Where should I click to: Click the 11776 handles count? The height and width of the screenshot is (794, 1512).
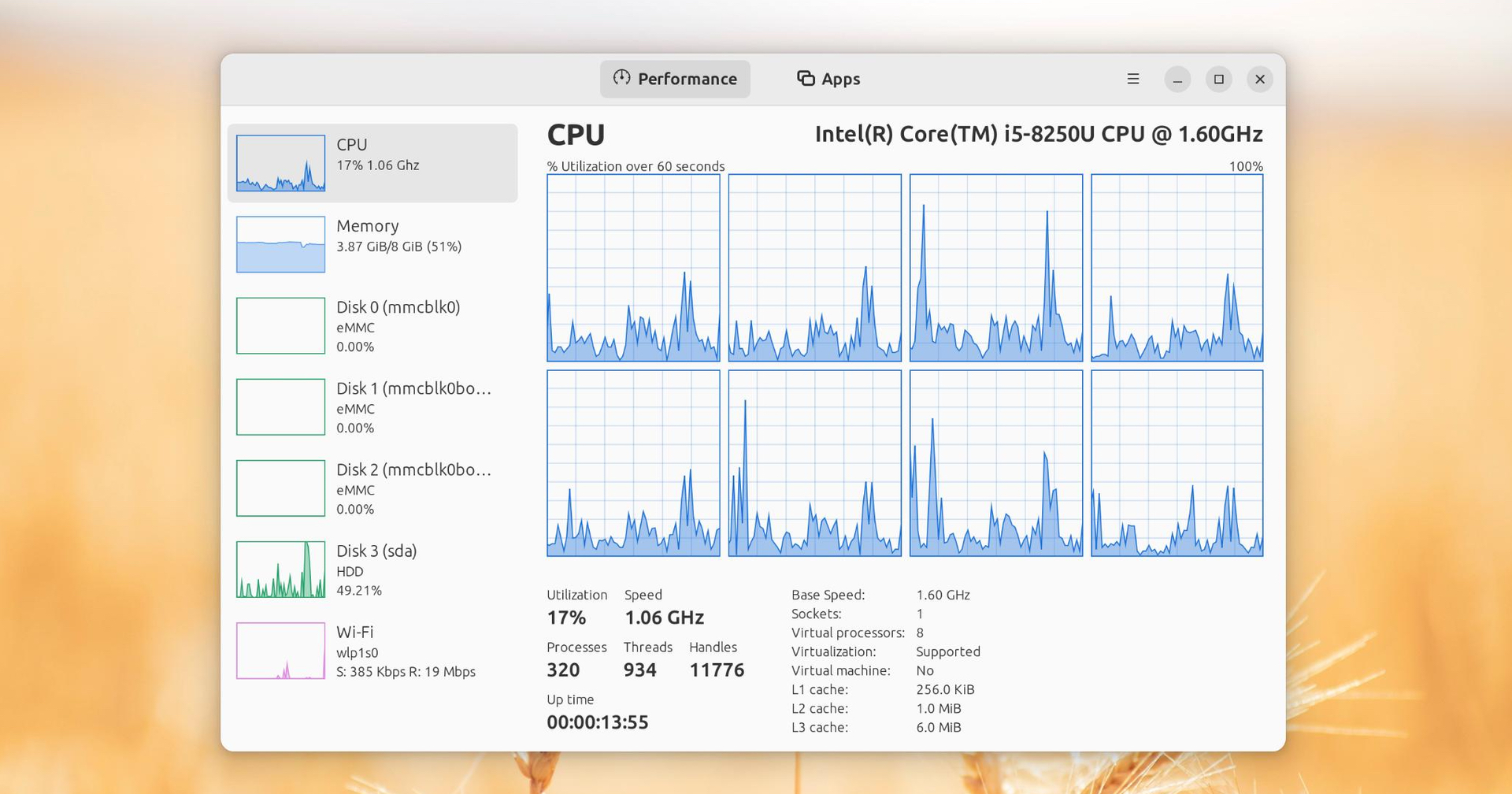coord(717,670)
